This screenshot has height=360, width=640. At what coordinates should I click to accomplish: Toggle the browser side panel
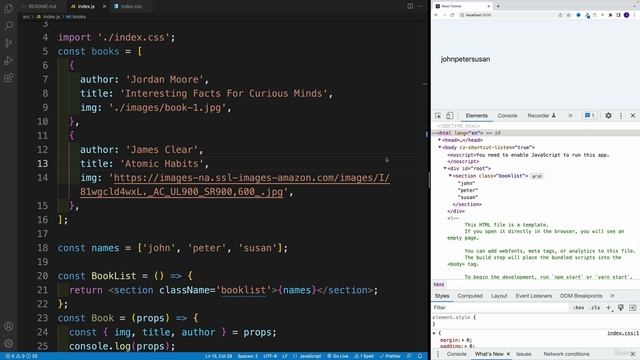[618, 15]
